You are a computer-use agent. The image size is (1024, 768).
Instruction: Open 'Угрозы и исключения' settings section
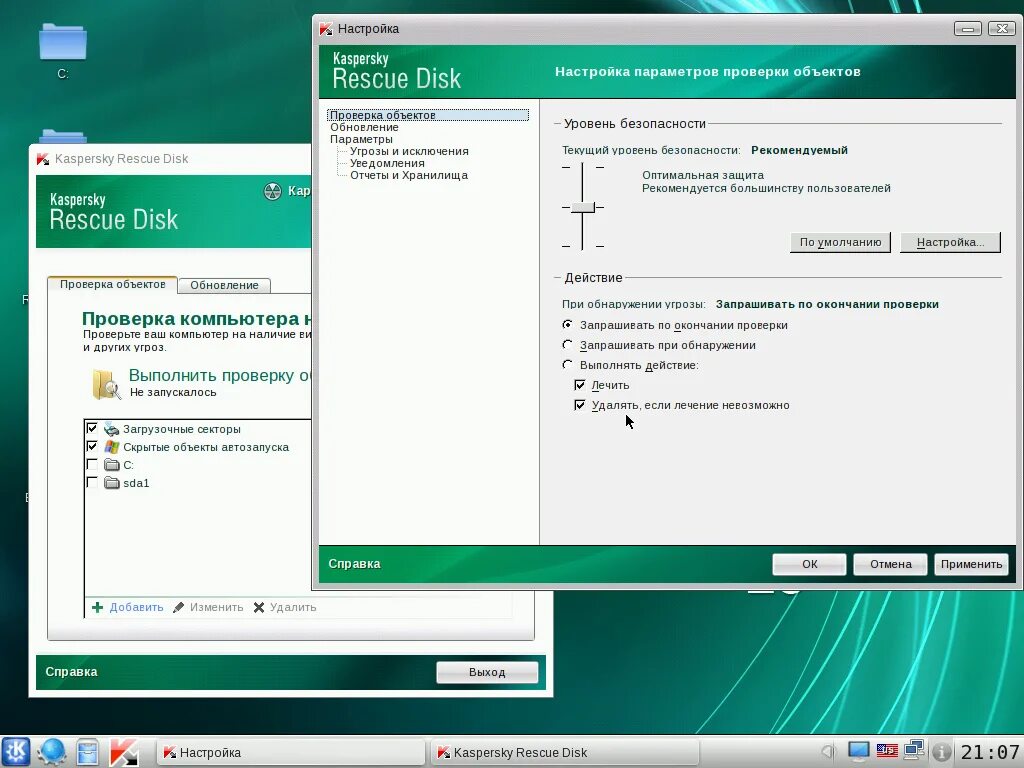409,151
